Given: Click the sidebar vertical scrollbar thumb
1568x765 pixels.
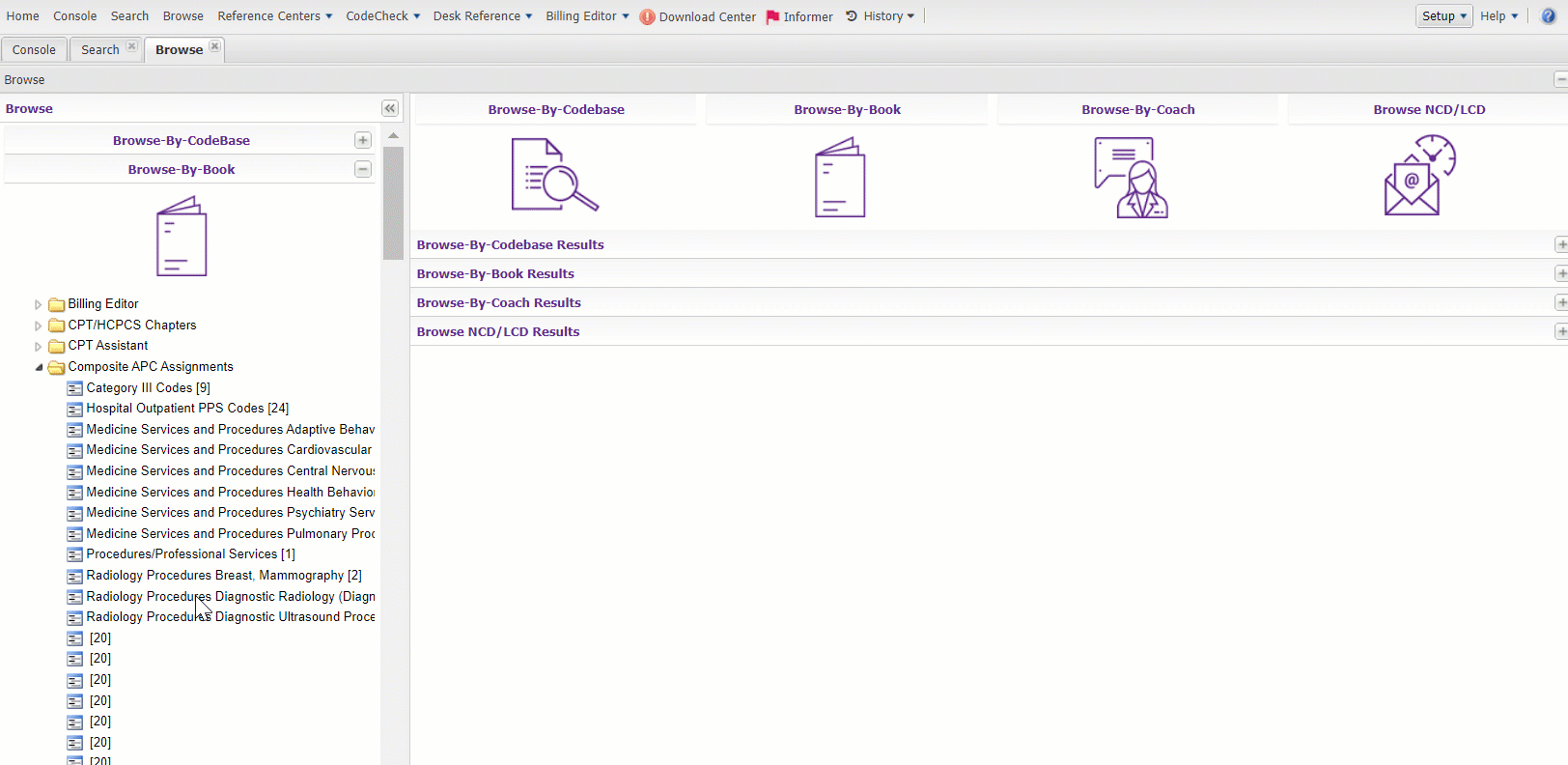Looking at the screenshot, I should pyautogui.click(x=393, y=203).
